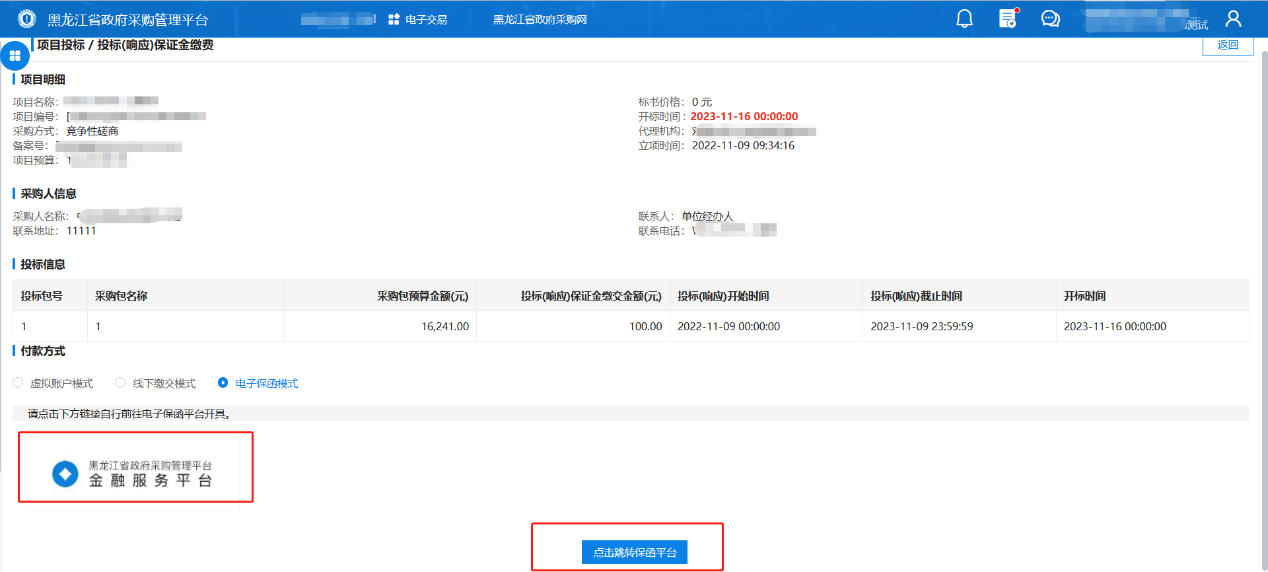Open the 电子交易 navigation label

(426, 19)
